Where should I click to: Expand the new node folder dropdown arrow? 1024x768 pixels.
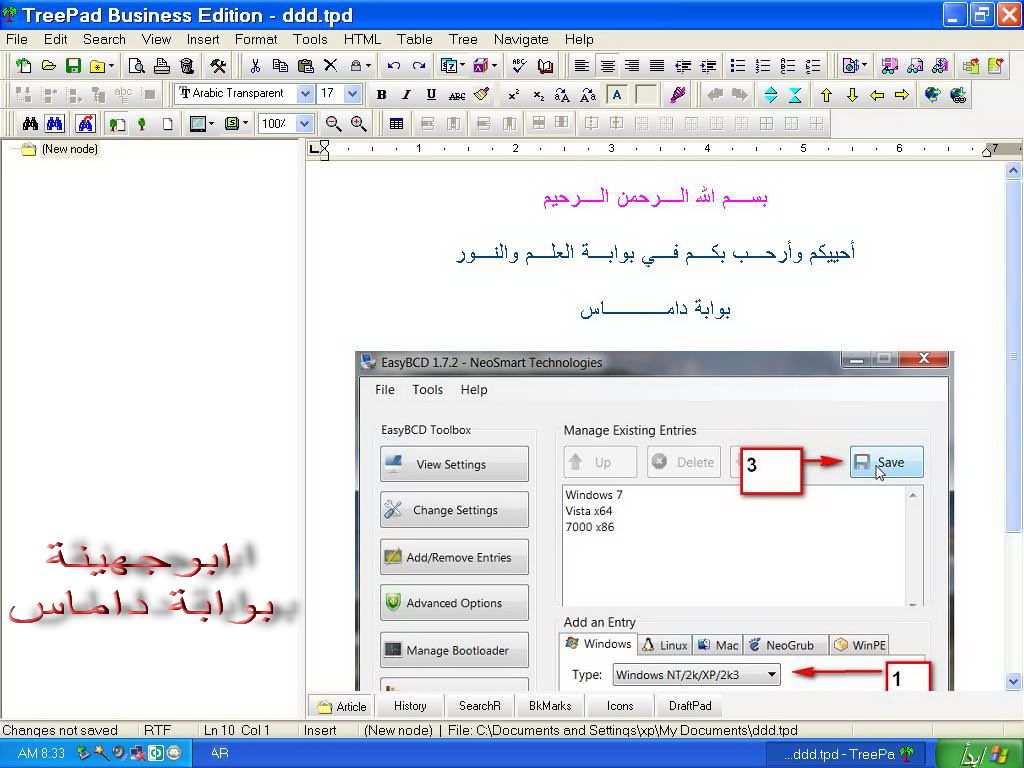tap(112, 65)
